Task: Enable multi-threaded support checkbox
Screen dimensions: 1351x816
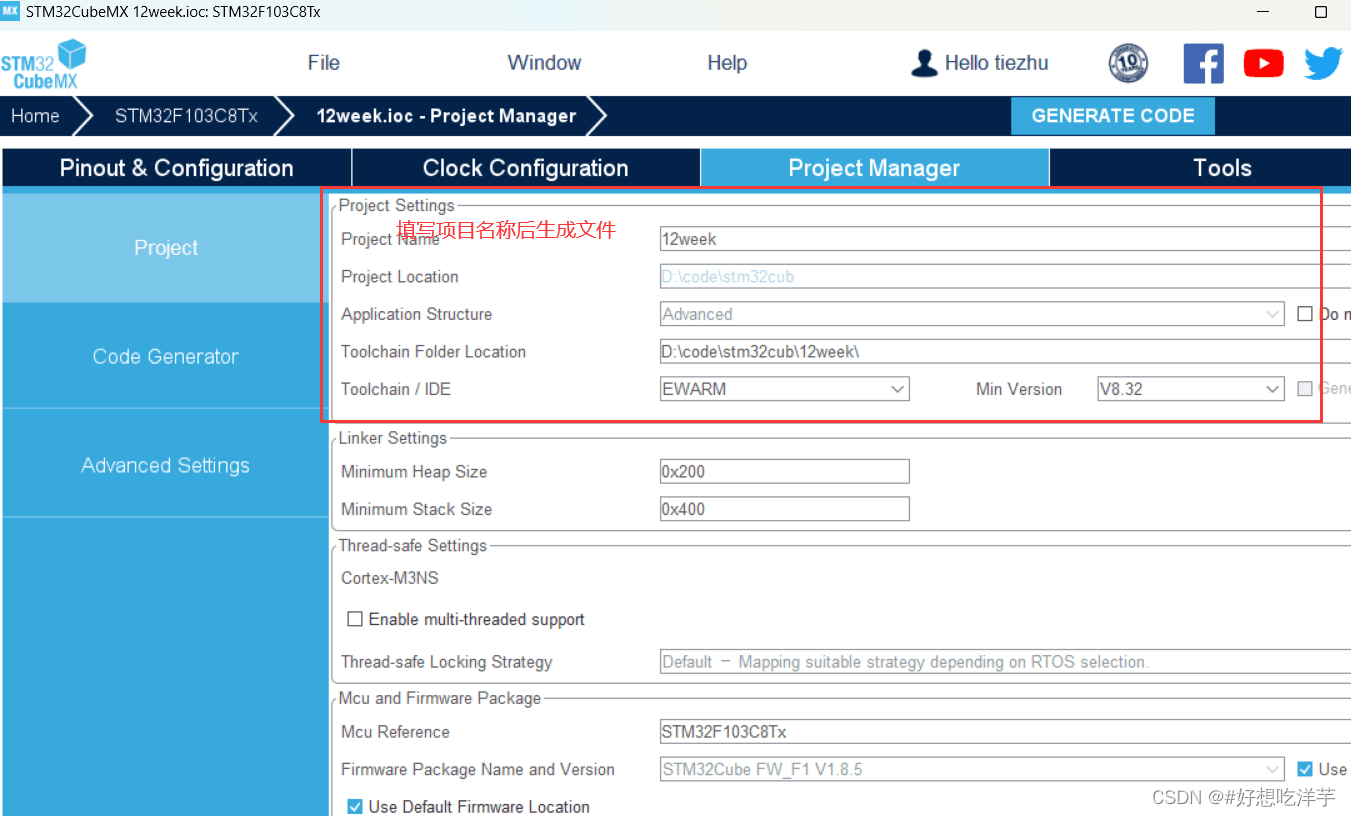Action: coord(354,620)
